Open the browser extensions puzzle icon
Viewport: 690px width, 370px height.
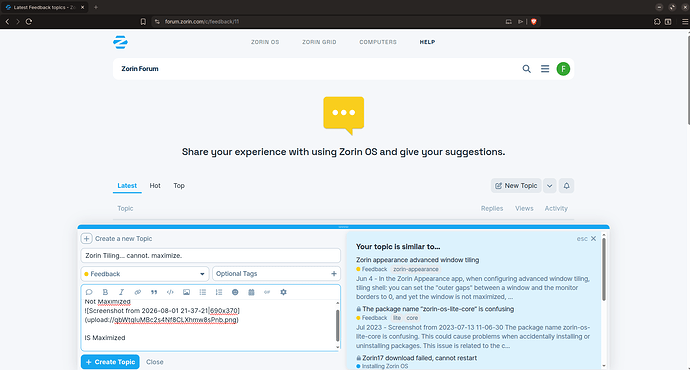657,22
